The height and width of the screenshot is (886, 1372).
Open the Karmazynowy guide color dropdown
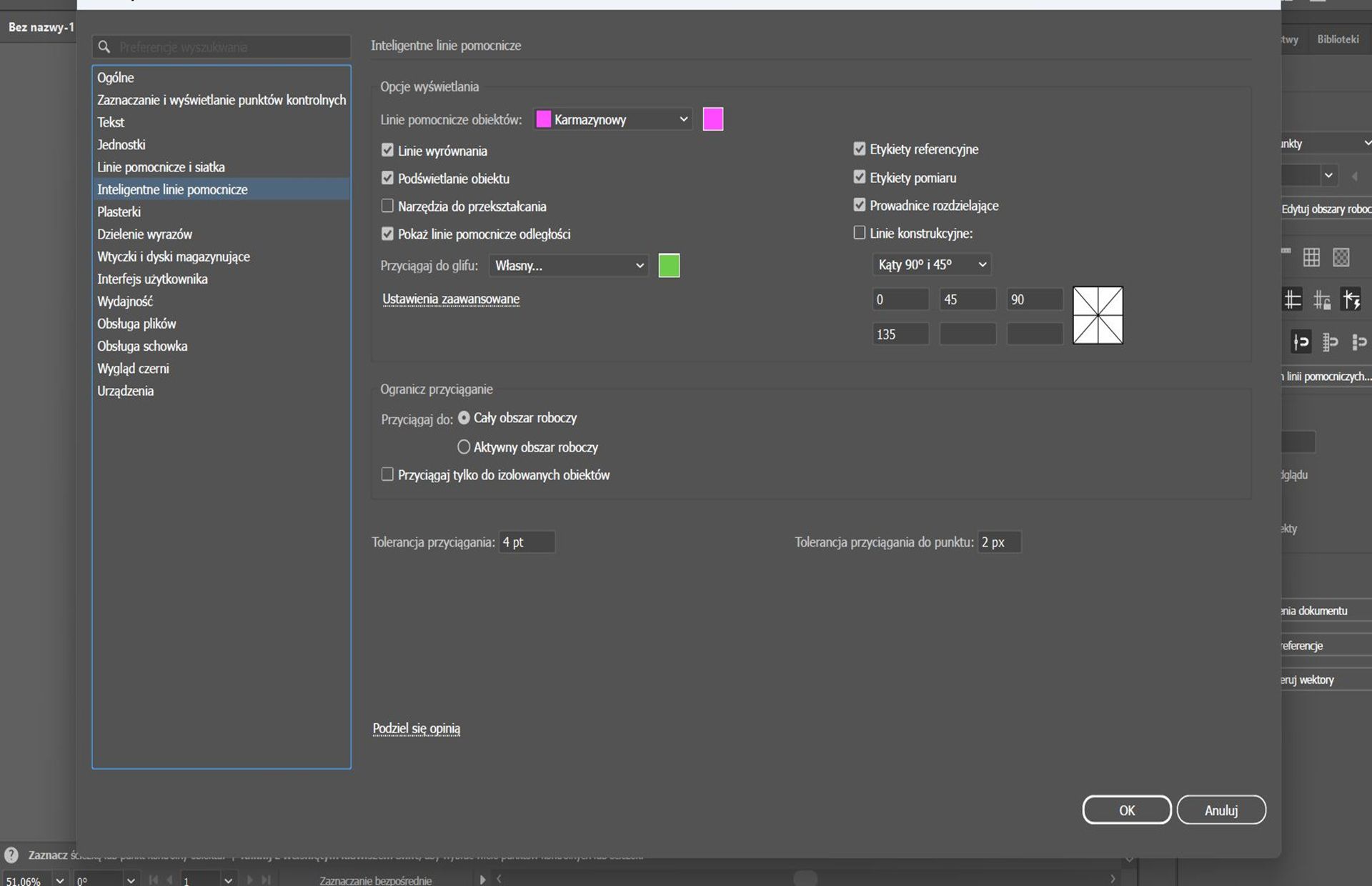tap(613, 119)
